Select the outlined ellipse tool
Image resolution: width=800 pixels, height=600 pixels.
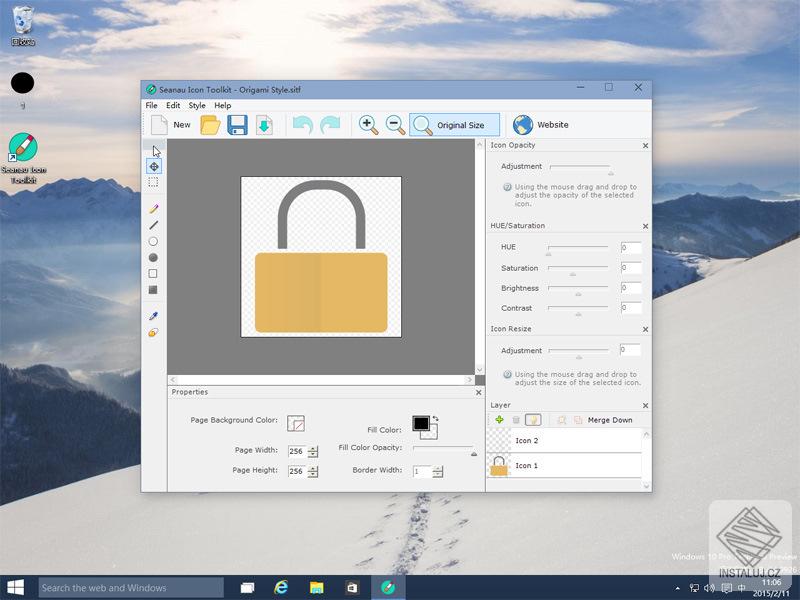pos(153,241)
